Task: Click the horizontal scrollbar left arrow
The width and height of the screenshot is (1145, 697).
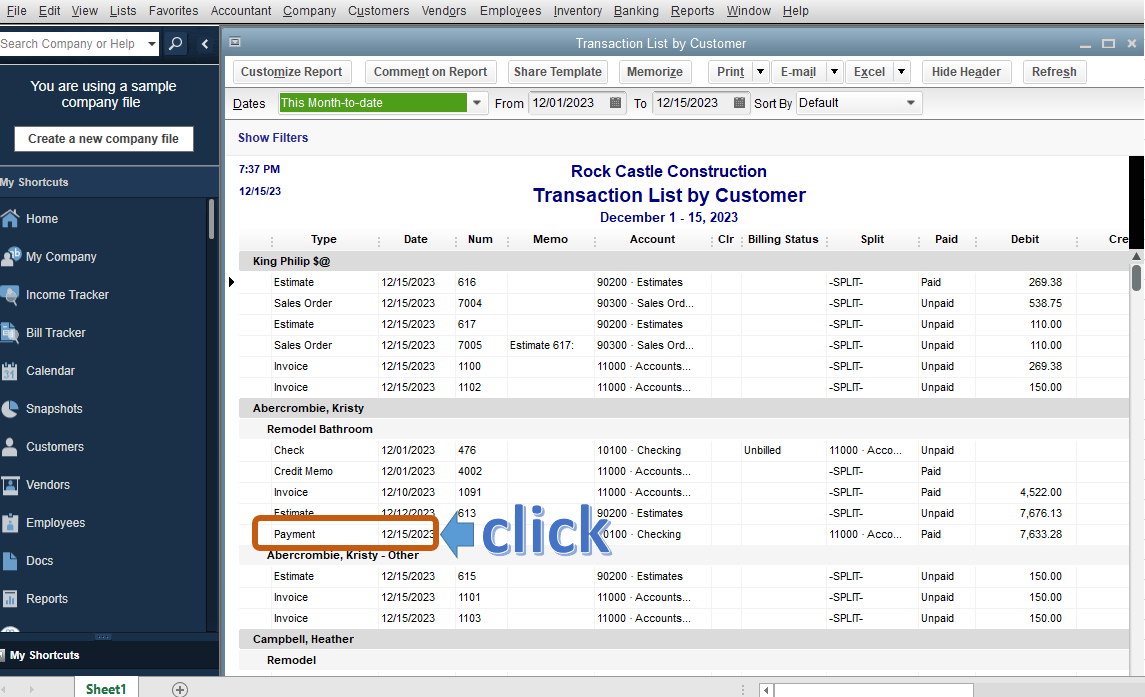Action: coord(766,690)
